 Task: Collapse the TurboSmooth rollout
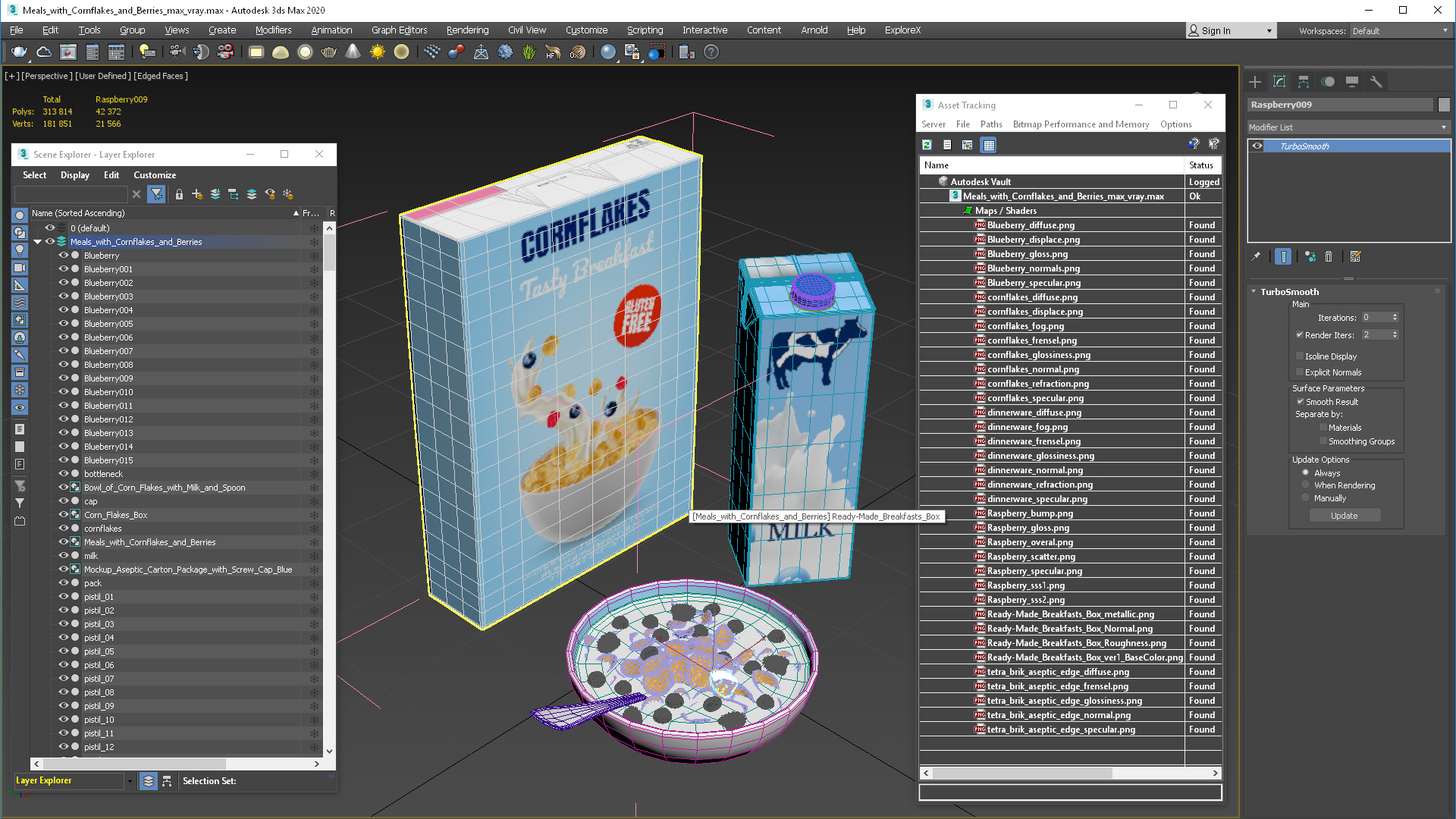(x=1254, y=292)
